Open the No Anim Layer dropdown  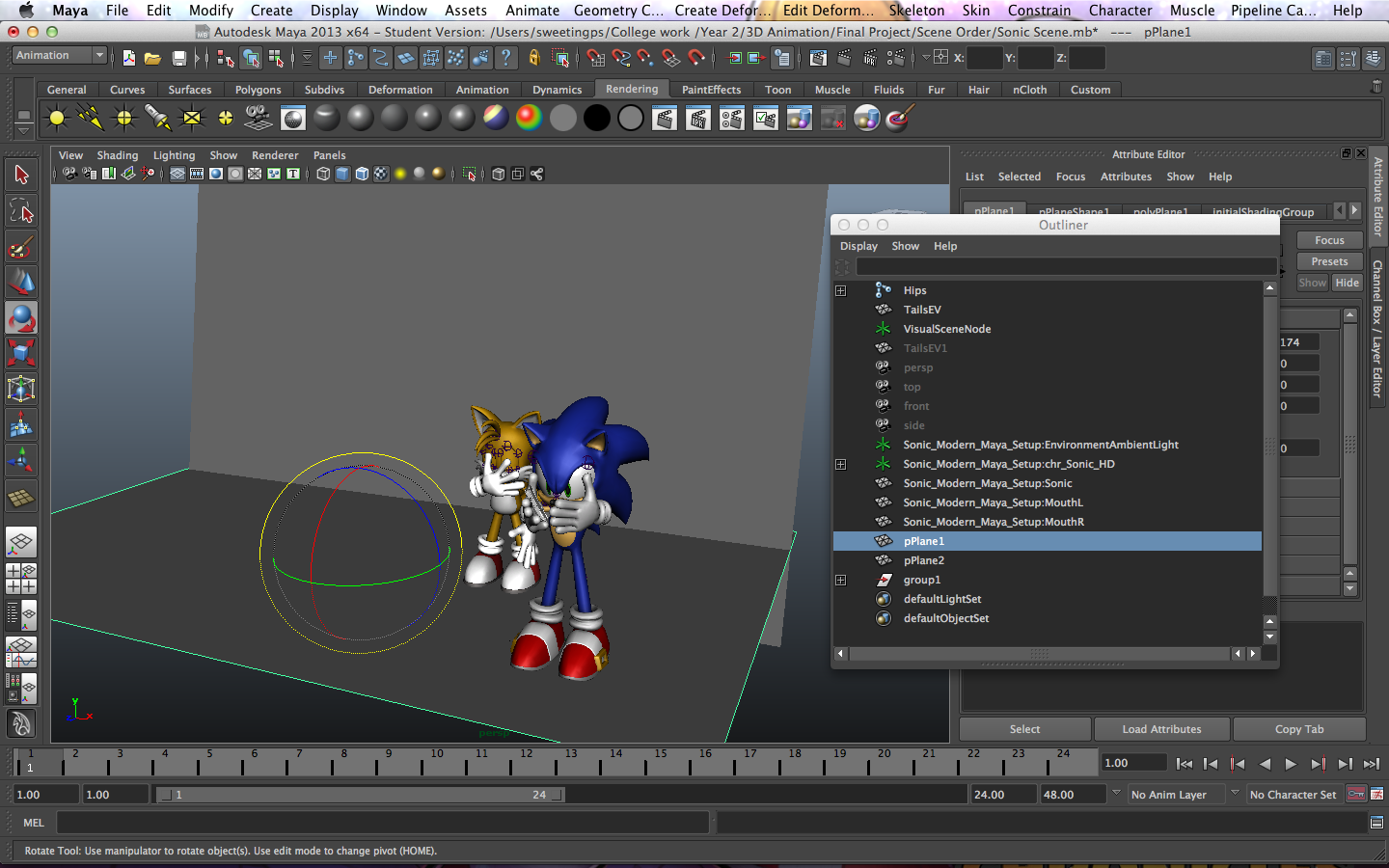tap(1179, 794)
